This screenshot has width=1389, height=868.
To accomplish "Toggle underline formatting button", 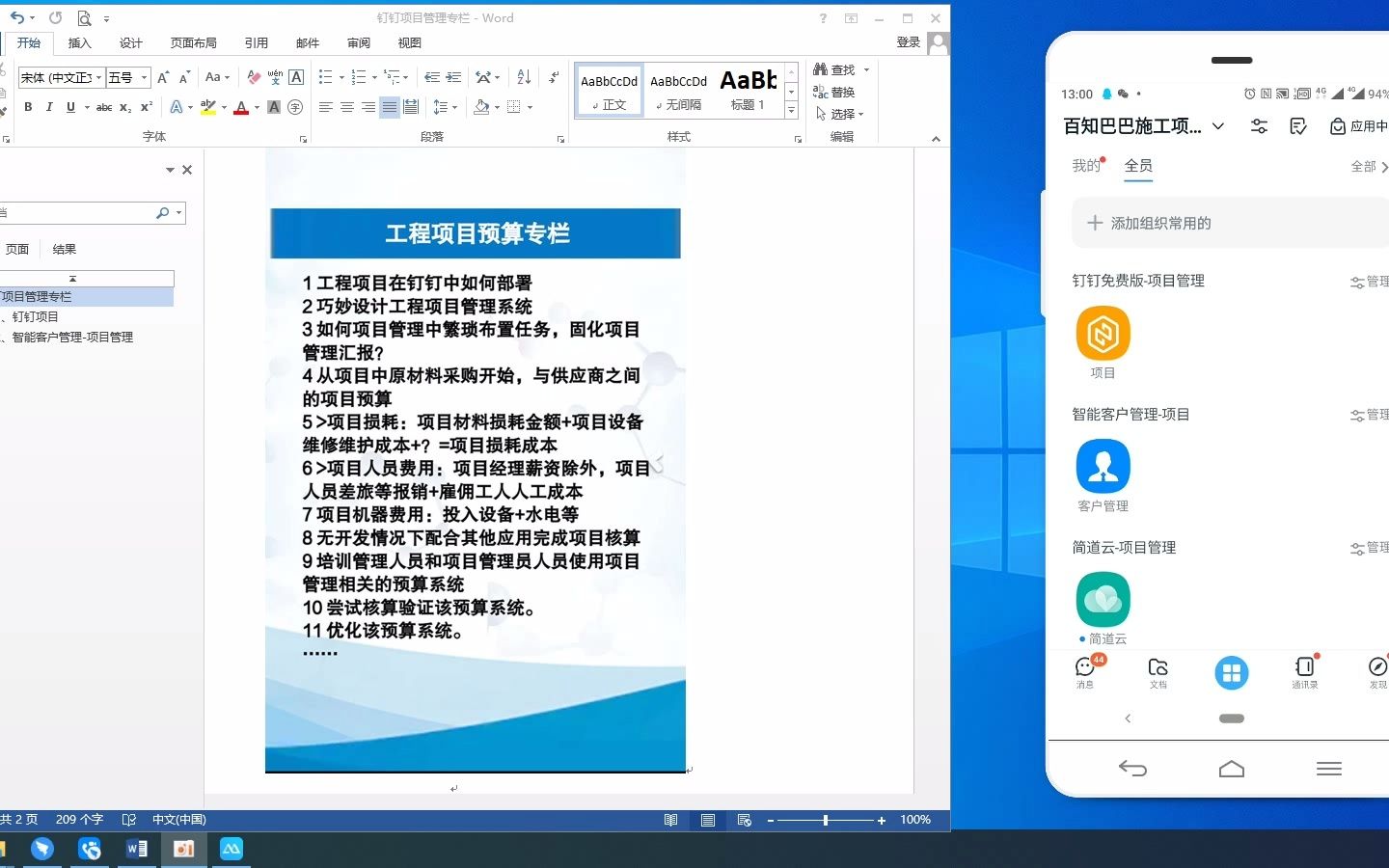I will pos(70,107).
